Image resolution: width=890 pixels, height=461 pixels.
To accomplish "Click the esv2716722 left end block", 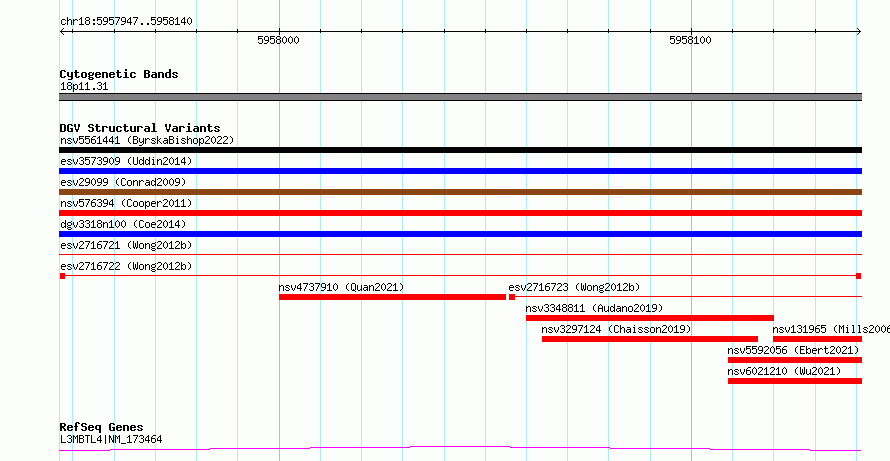I will pos(62,276).
